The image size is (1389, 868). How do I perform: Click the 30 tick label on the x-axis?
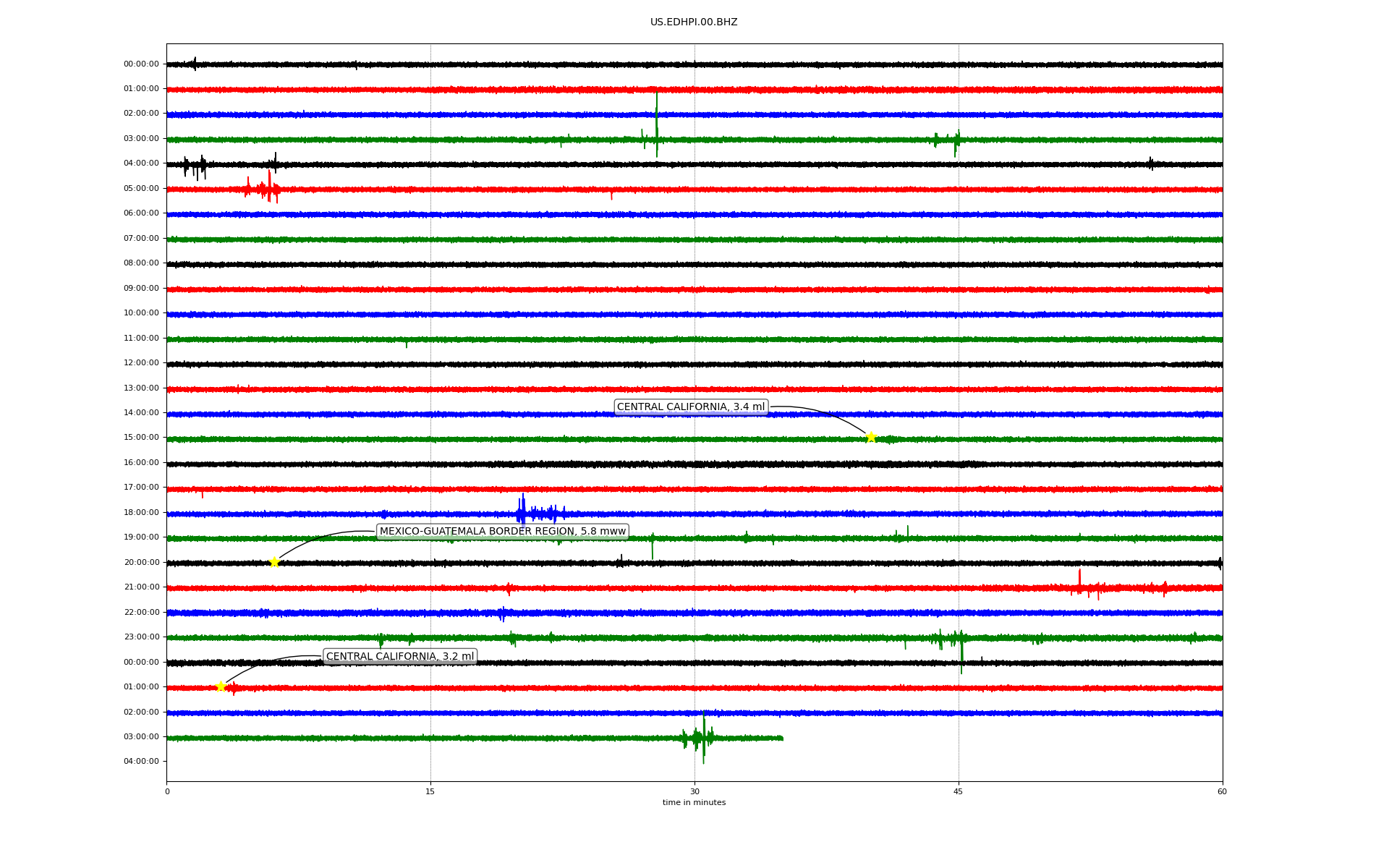pyautogui.click(x=694, y=791)
